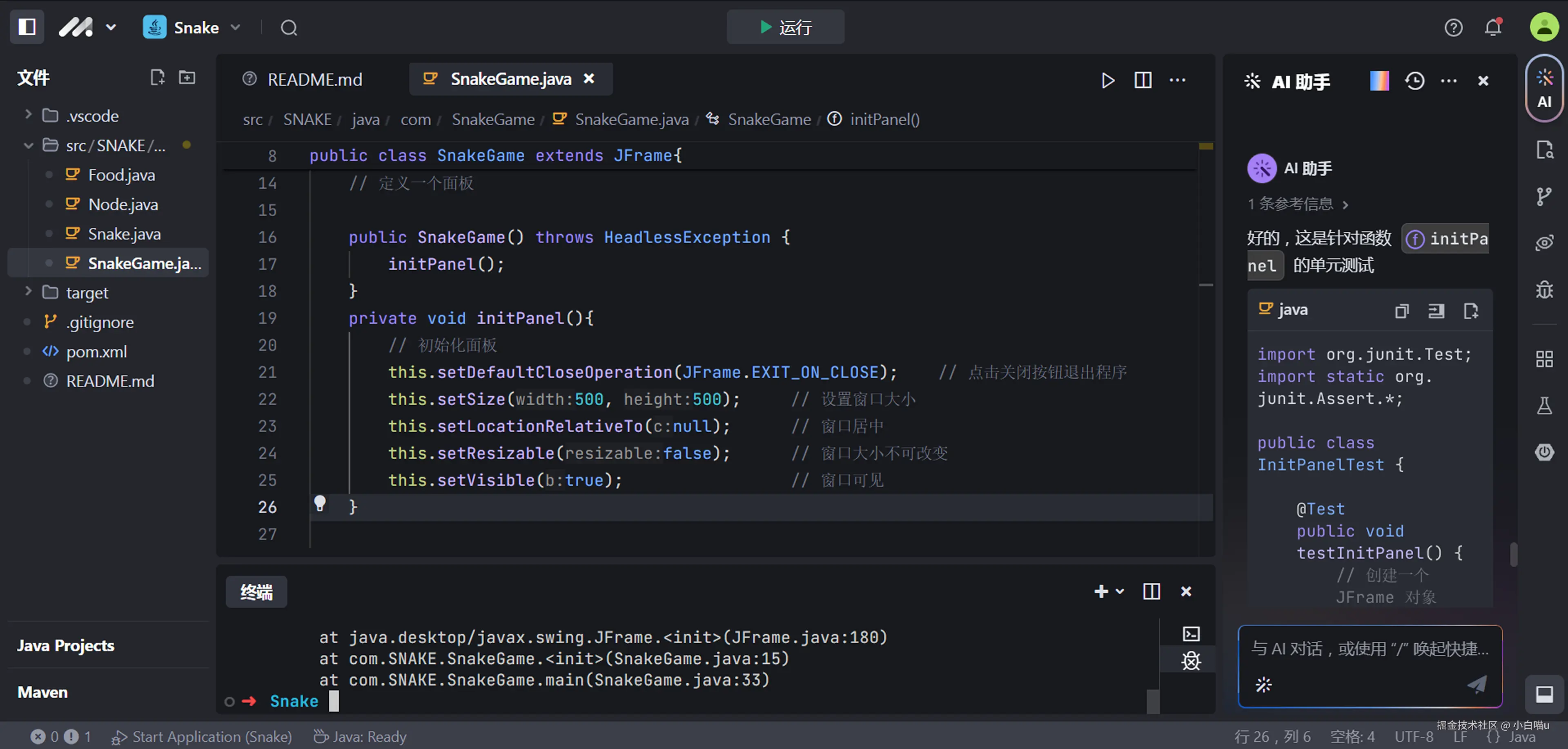
Task: Open the extensions grid icon in right sidebar
Action: (1543, 358)
